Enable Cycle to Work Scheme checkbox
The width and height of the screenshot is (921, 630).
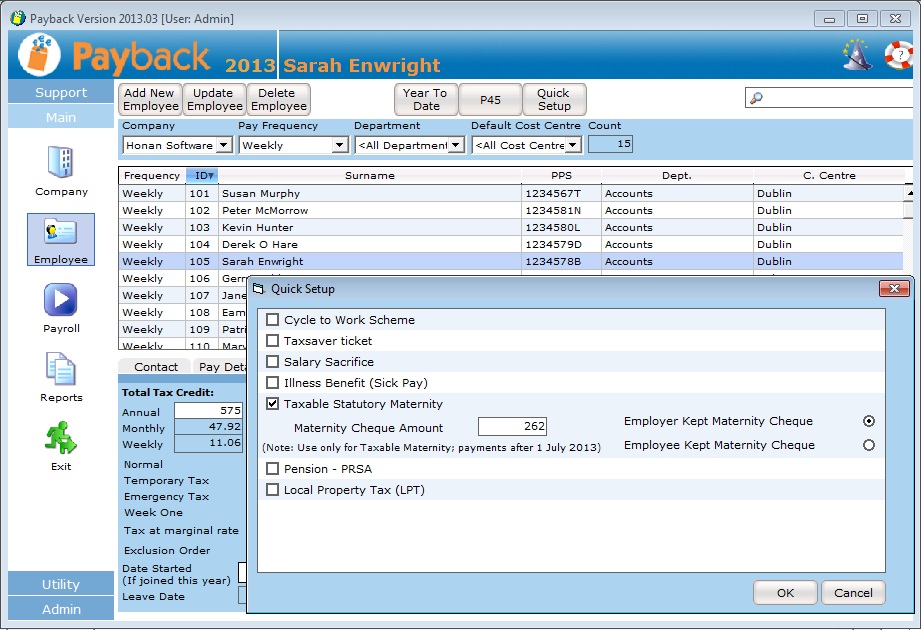tap(273, 320)
